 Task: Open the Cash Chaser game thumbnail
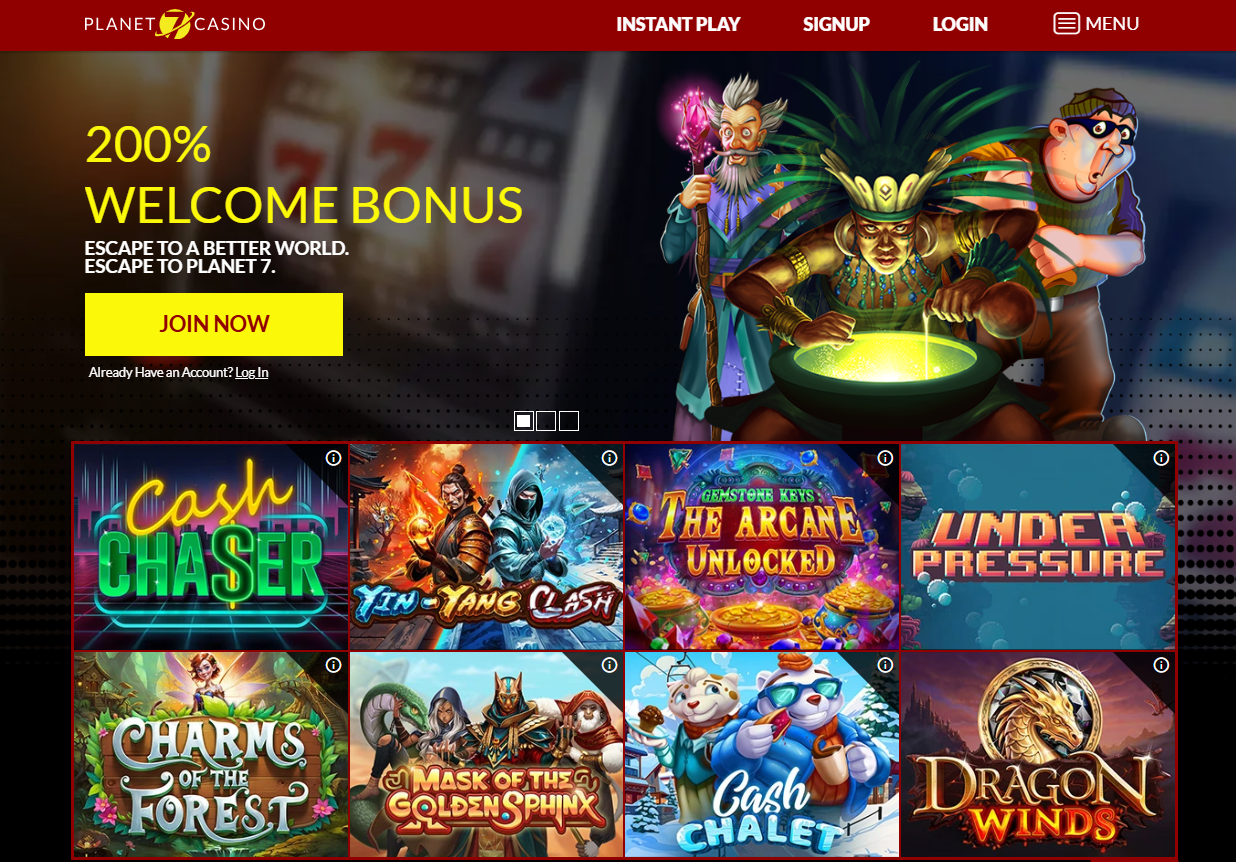click(x=210, y=547)
